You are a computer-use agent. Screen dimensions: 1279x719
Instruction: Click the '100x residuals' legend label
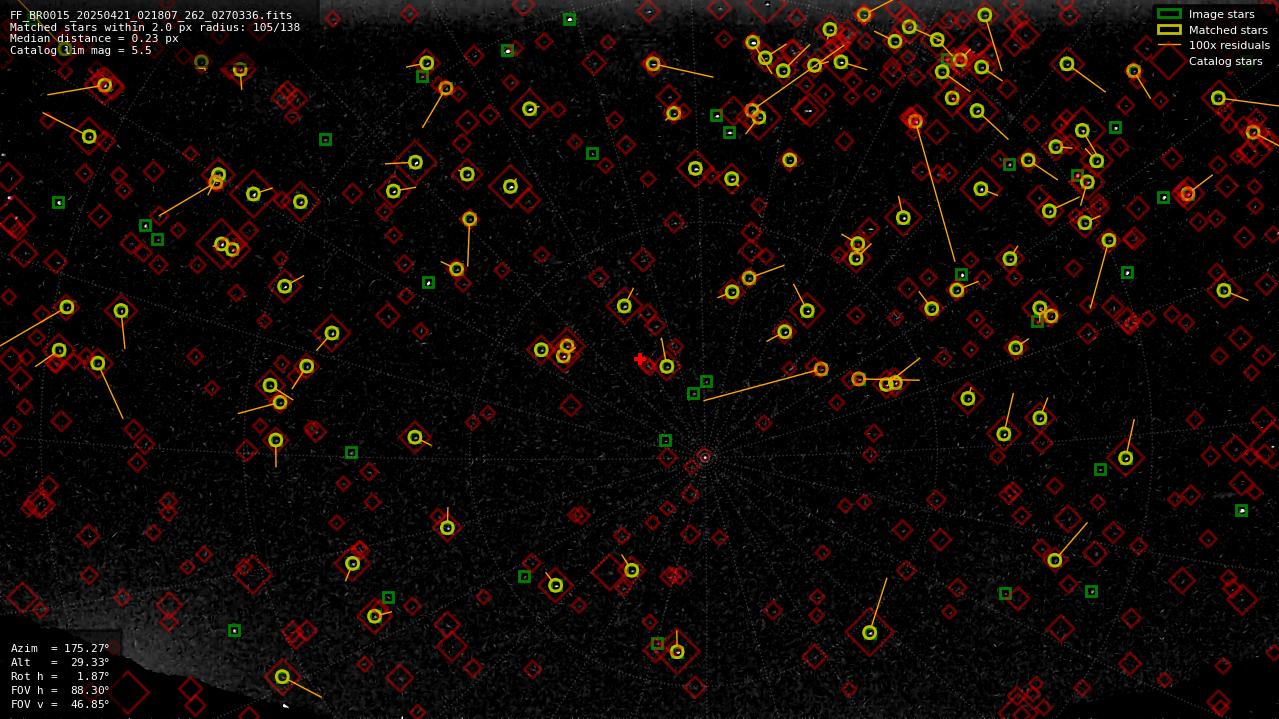(1229, 45)
